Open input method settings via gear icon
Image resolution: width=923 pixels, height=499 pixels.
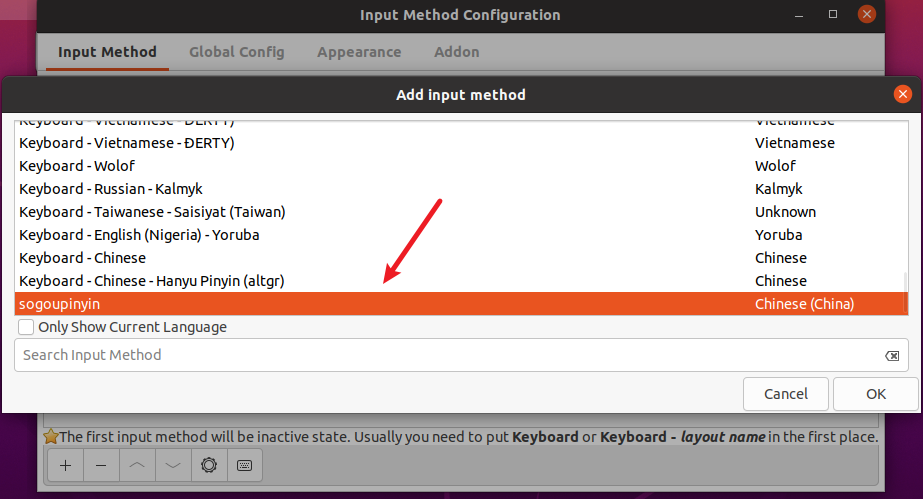click(209, 465)
